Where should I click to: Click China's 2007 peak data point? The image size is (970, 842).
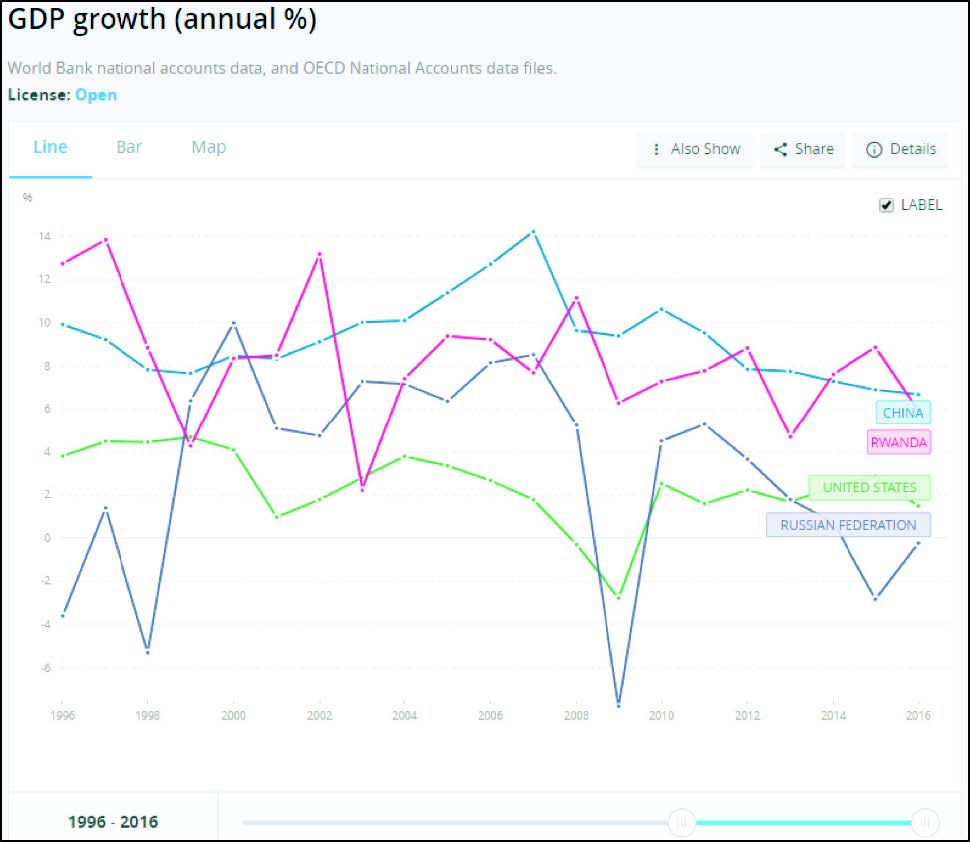point(534,231)
